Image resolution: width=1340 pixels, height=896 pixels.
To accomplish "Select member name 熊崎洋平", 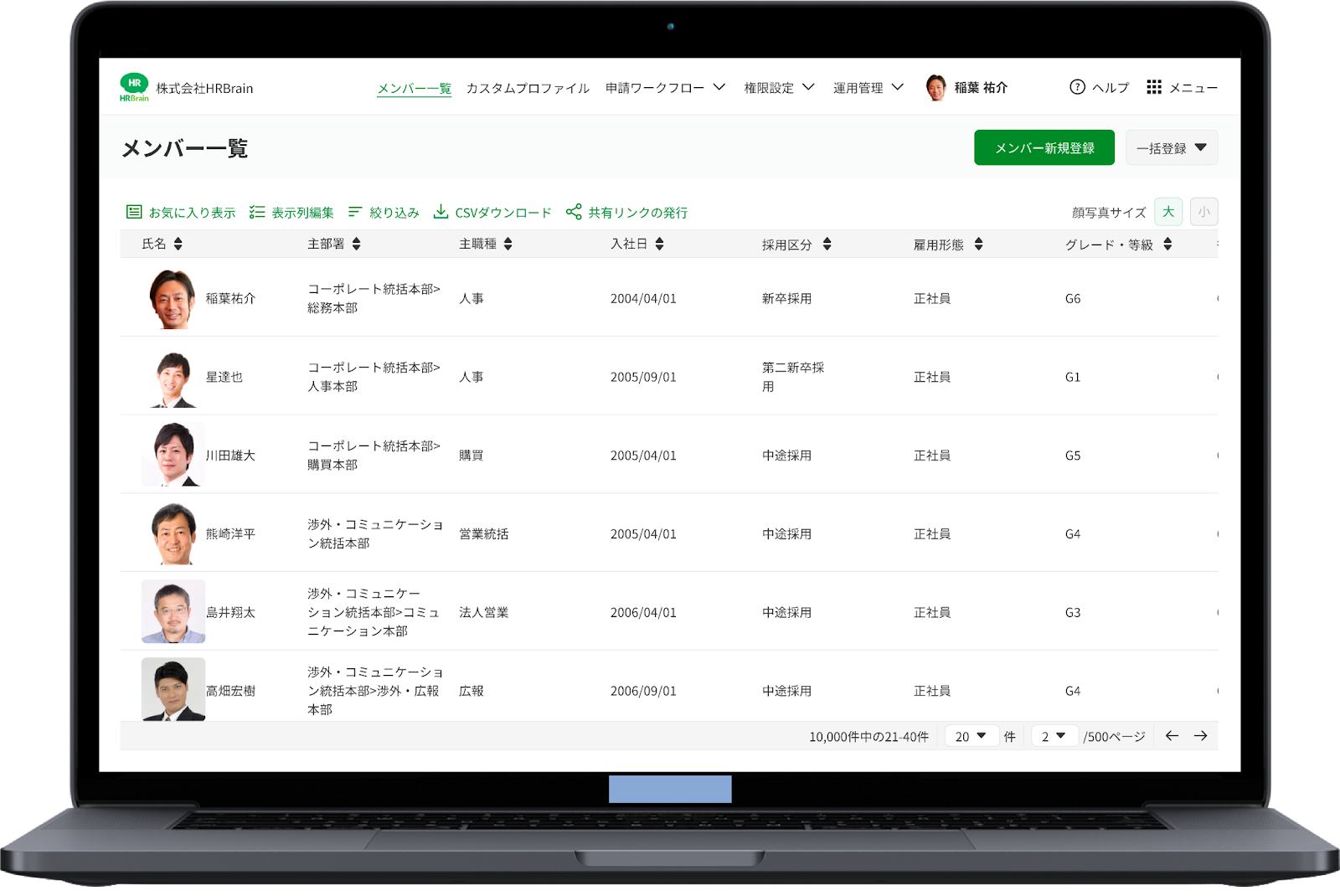I will [x=230, y=533].
